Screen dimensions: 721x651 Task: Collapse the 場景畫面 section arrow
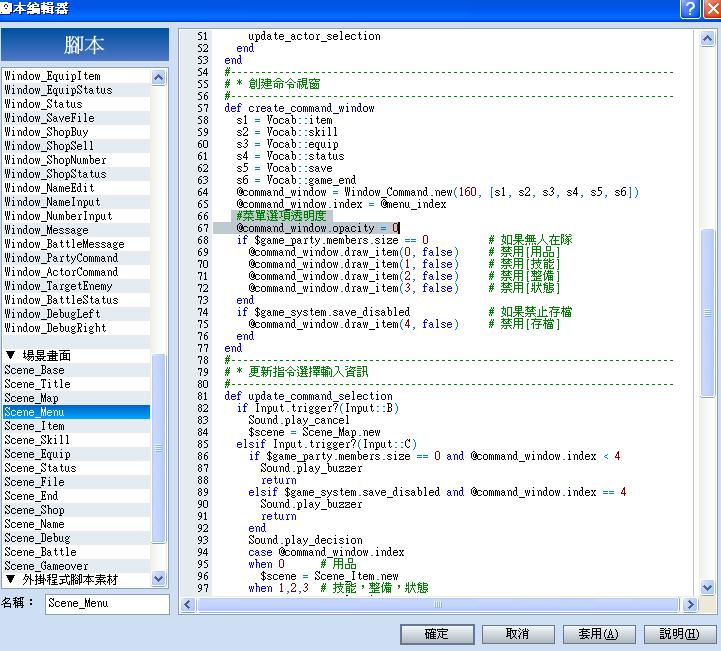click(x=11, y=355)
